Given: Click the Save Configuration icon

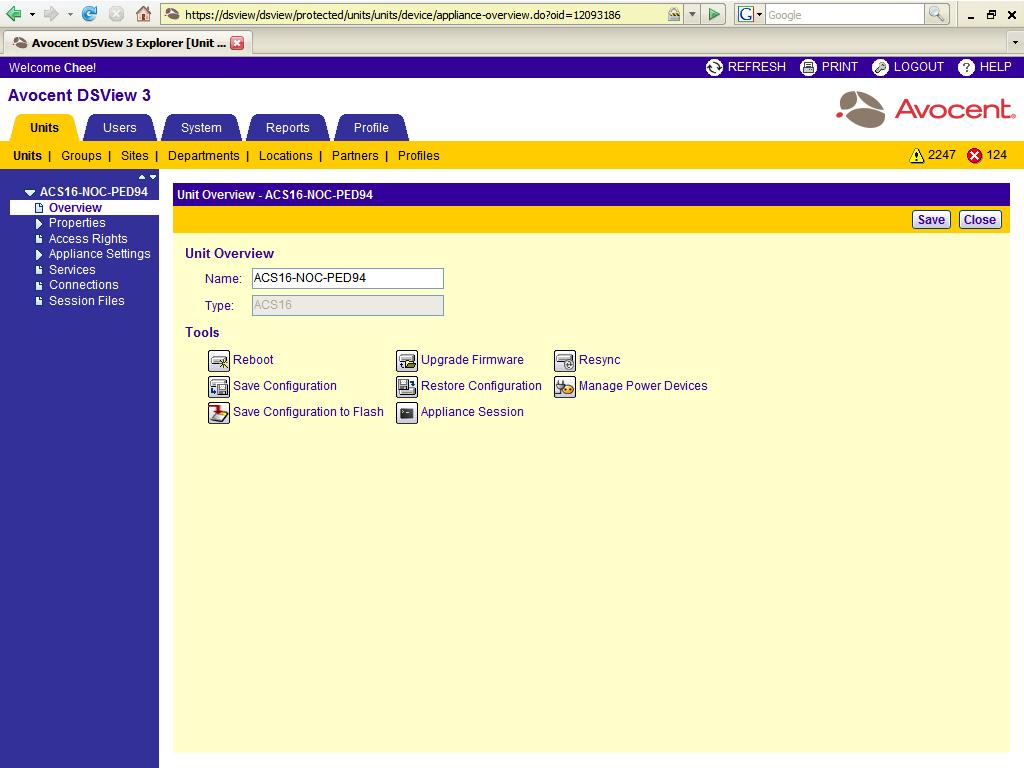Looking at the screenshot, I should click(218, 387).
